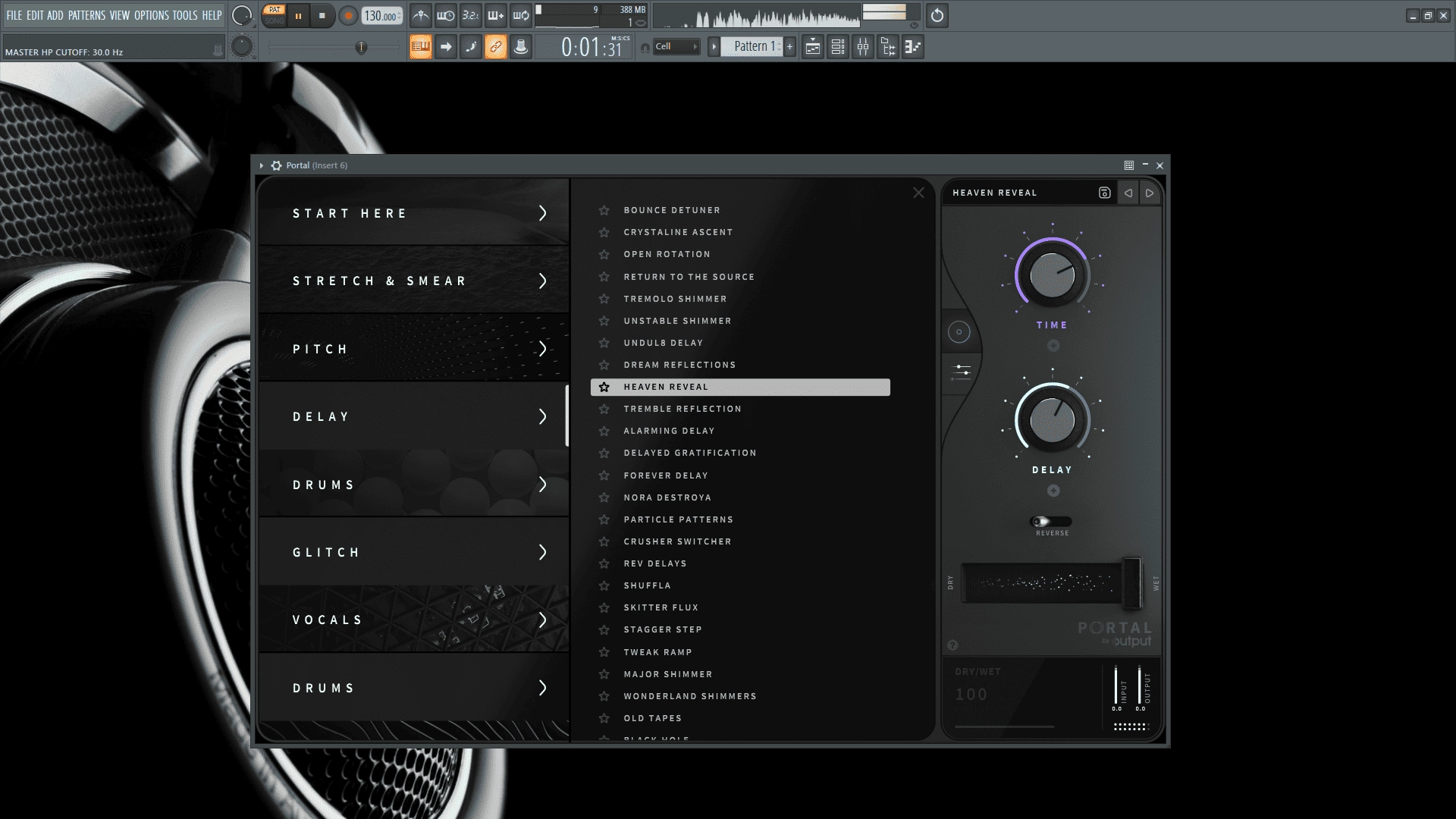Open Portal advanced sliders view icon
Image resolution: width=1456 pixels, height=819 pixels.
coord(961,371)
